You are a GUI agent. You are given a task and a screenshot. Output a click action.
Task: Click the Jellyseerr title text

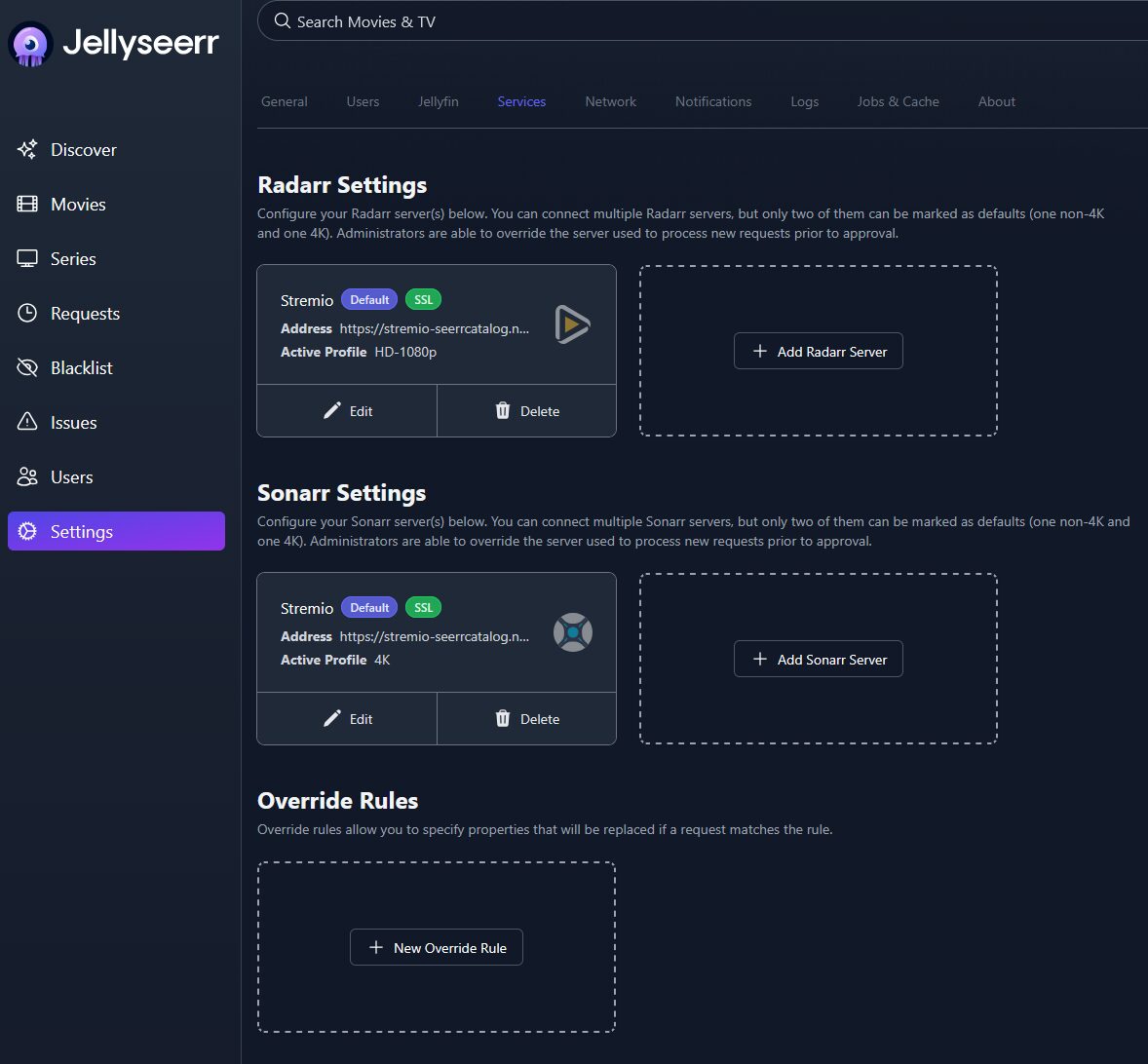(140, 43)
